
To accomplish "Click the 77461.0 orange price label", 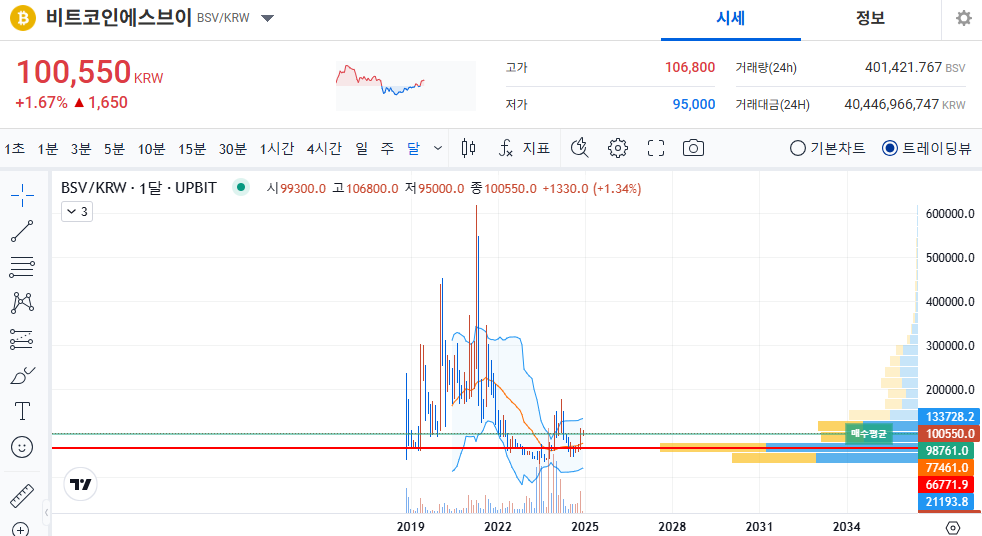I will [x=948, y=467].
